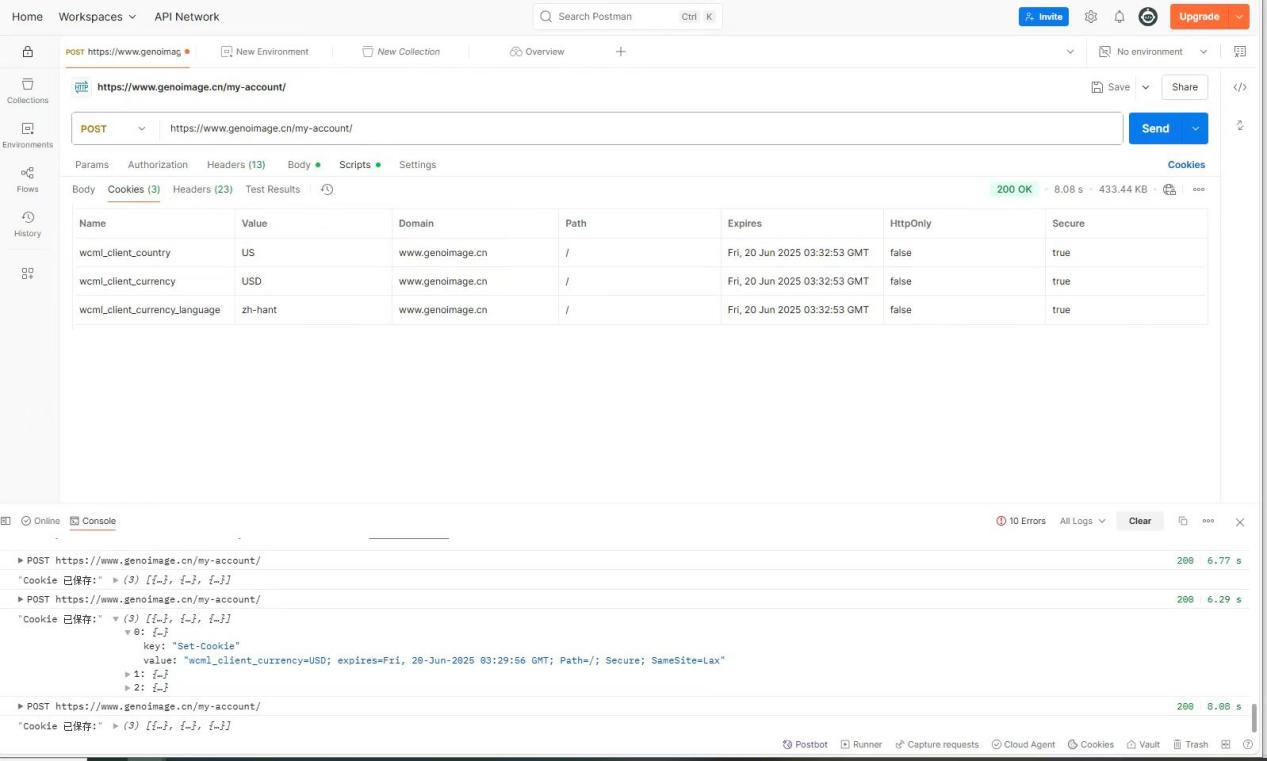Screen dimensions: 1267x761
Task: Open the response more options ellipsis
Action: click(x=1198, y=189)
